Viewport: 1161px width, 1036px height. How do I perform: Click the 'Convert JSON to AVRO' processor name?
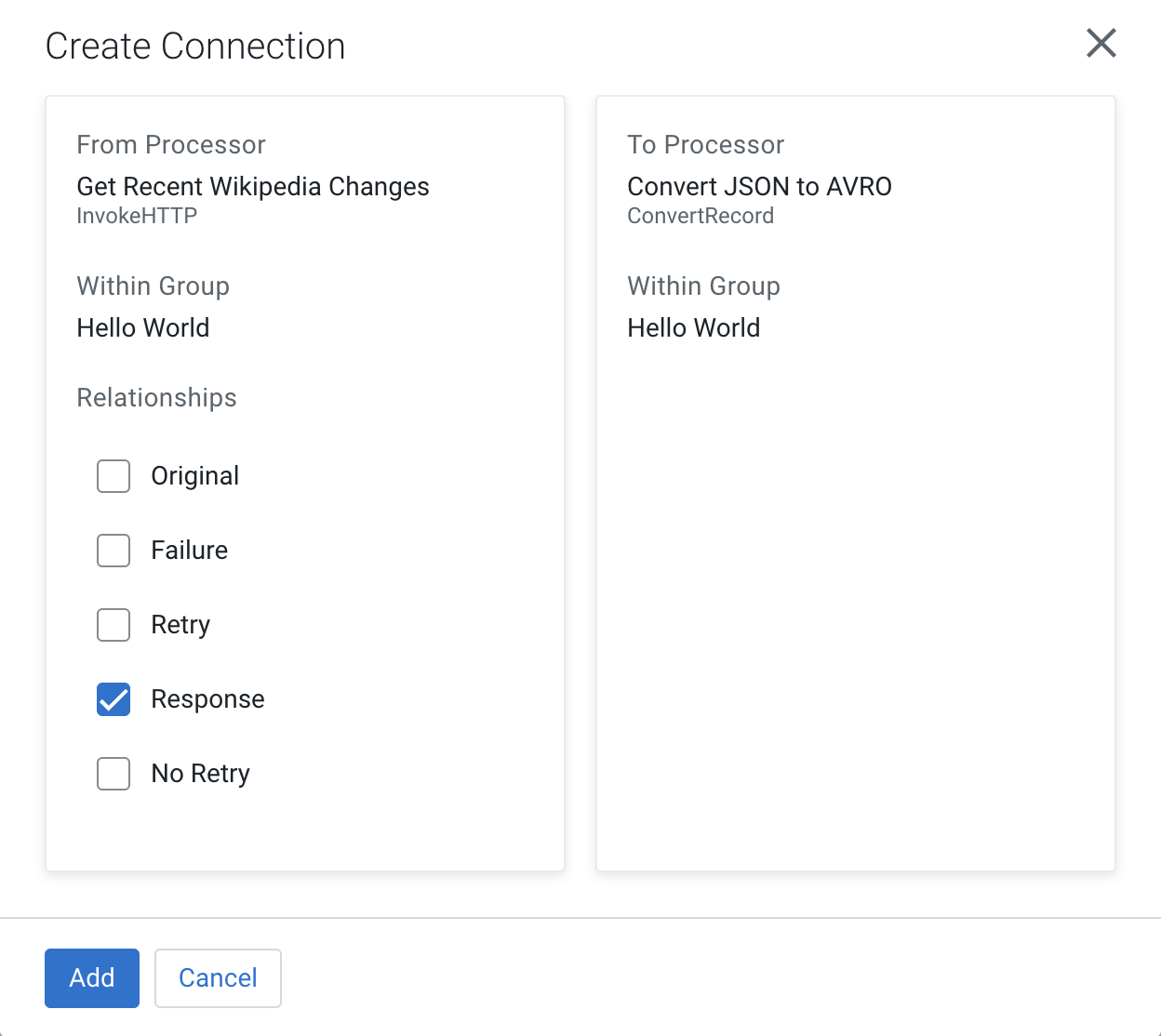[x=759, y=187]
